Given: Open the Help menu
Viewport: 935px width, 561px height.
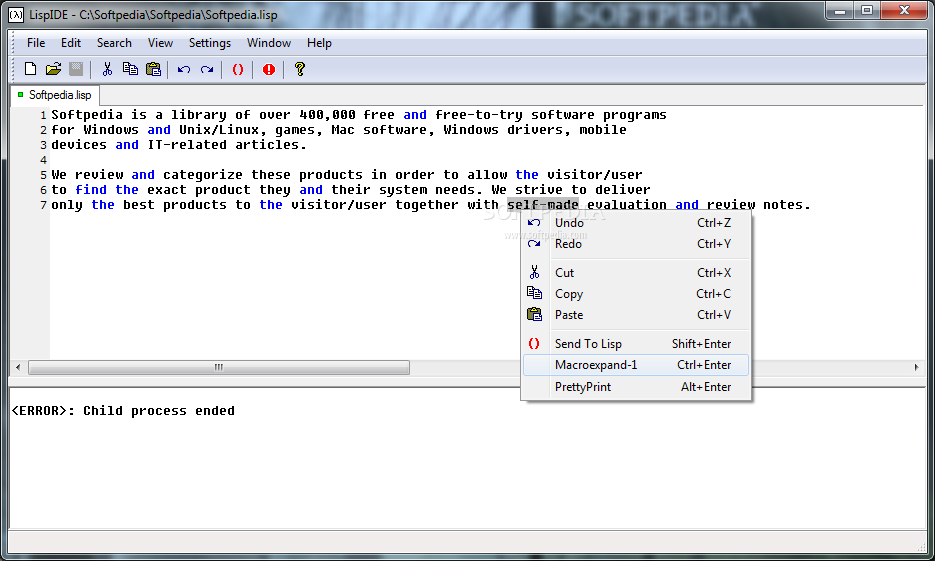Looking at the screenshot, I should (319, 43).
